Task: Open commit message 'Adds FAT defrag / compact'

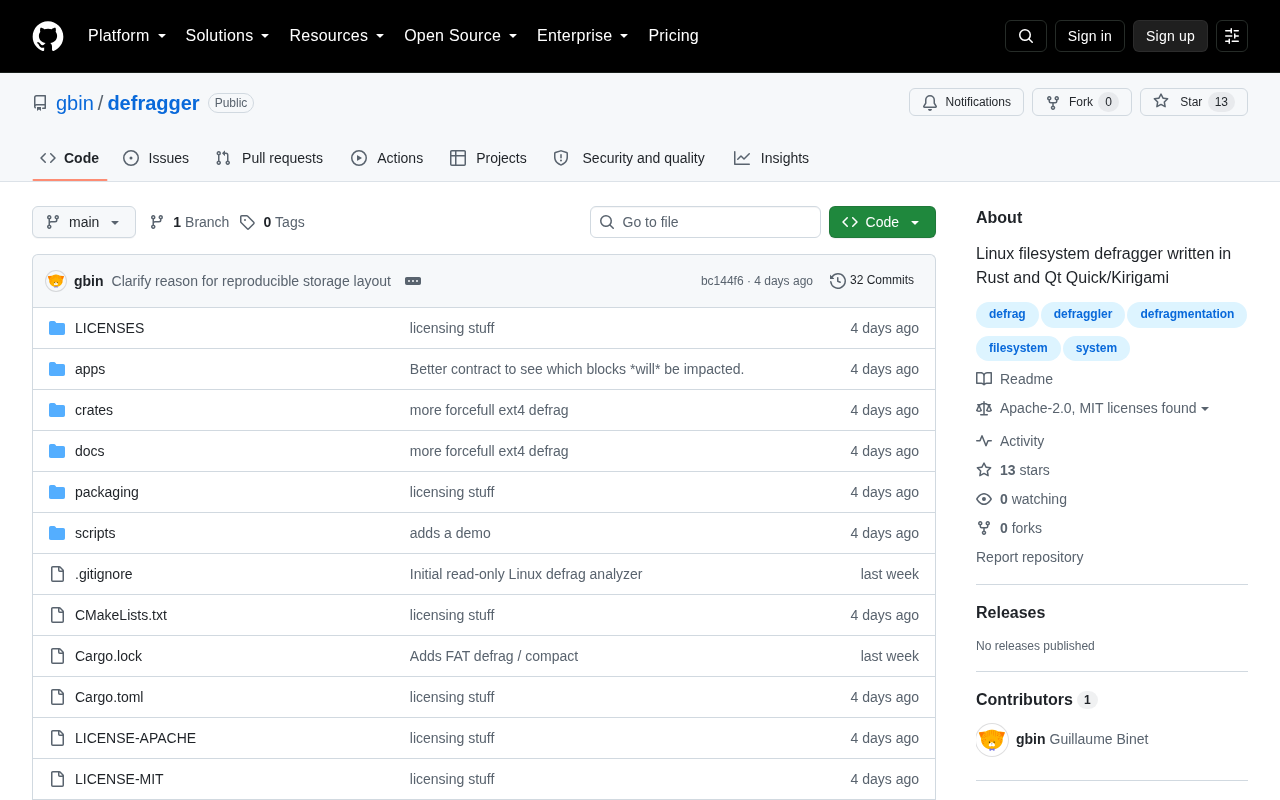Action: click(494, 656)
